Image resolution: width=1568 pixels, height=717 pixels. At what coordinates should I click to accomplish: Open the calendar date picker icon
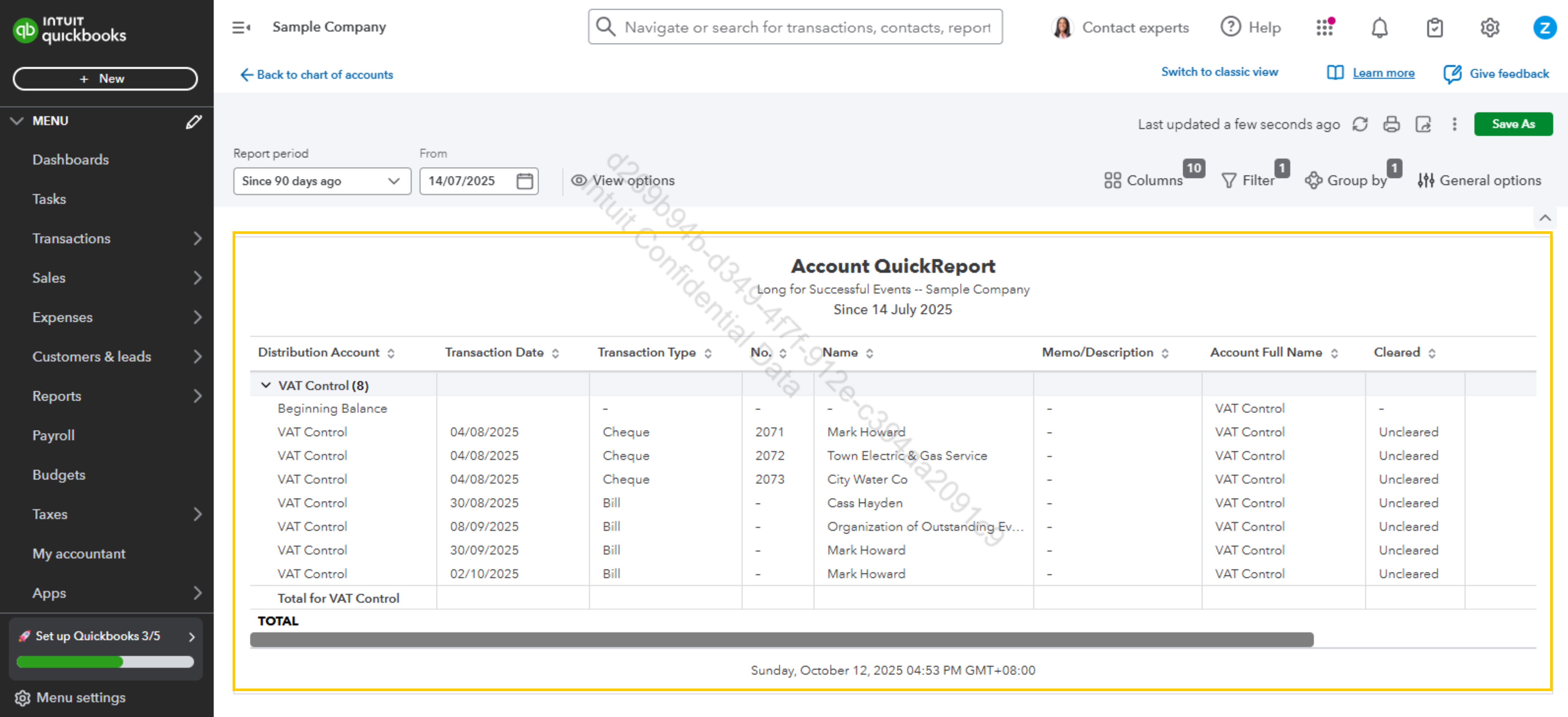pyautogui.click(x=525, y=181)
